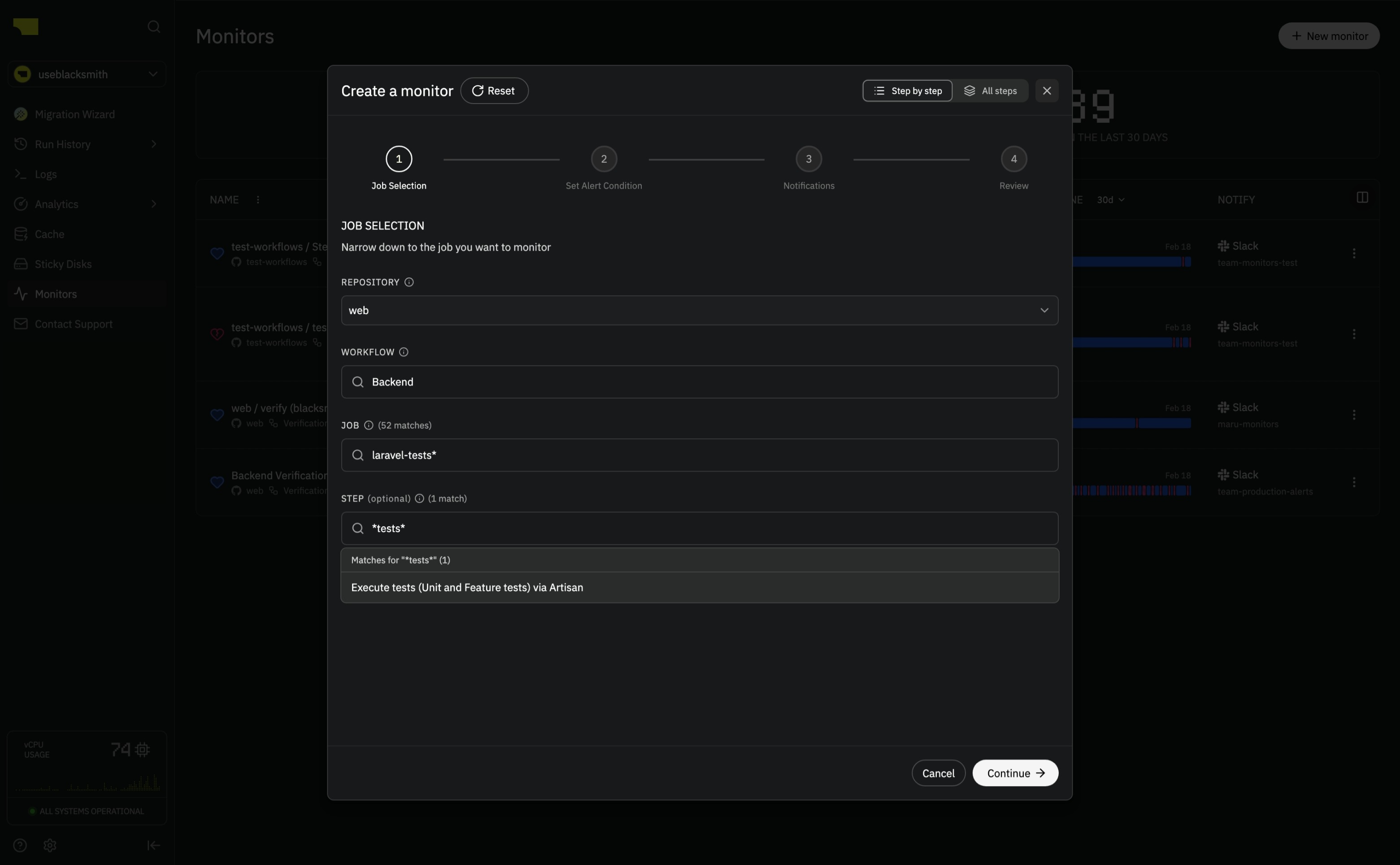Open Run History from the sidebar
This screenshot has width=1400, height=865.
[62, 143]
